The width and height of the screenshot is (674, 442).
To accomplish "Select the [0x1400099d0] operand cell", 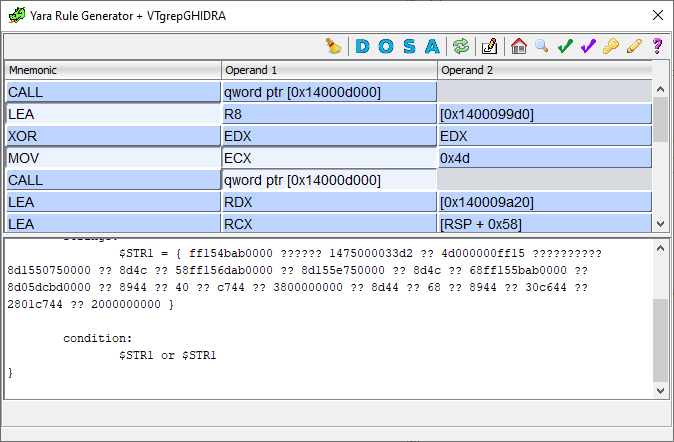I will (545, 114).
